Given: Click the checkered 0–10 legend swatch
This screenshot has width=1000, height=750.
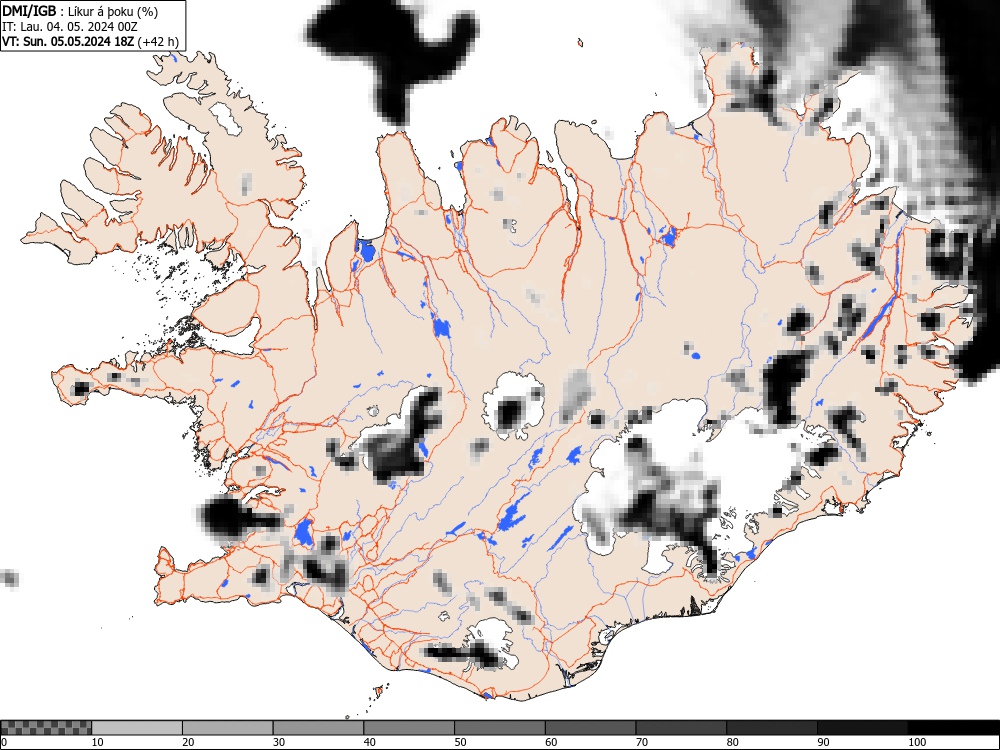Looking at the screenshot, I should [46, 728].
